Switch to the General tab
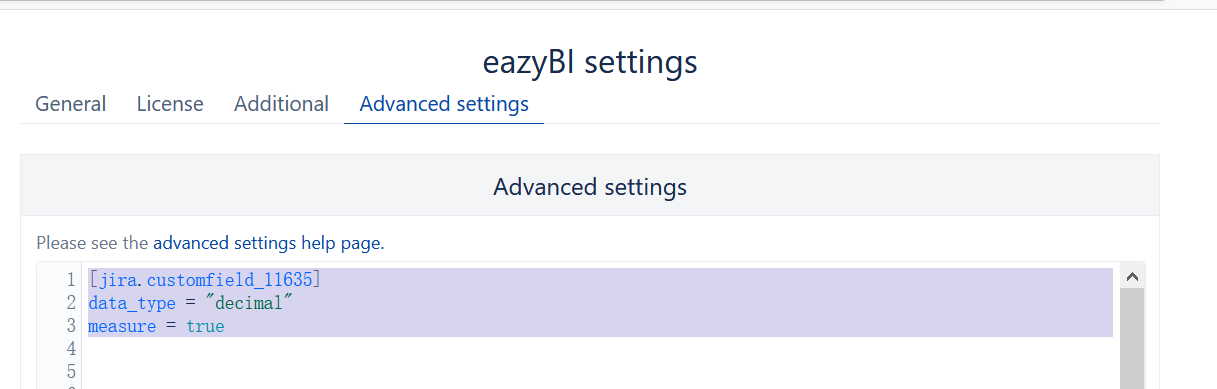Image resolution: width=1217 pixels, height=389 pixels. pyautogui.click(x=71, y=104)
